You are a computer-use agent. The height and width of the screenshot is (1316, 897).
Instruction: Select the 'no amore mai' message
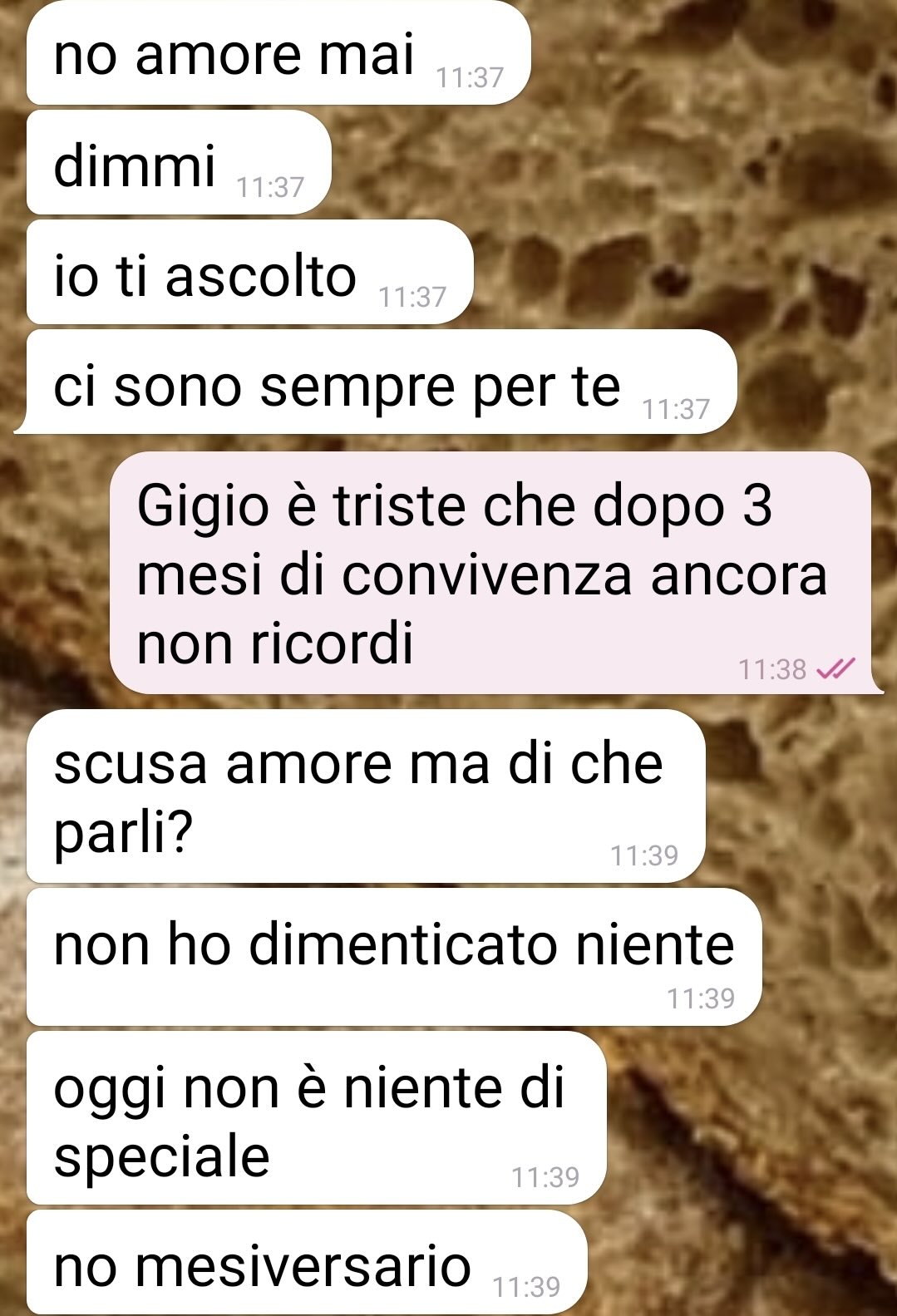point(278,52)
